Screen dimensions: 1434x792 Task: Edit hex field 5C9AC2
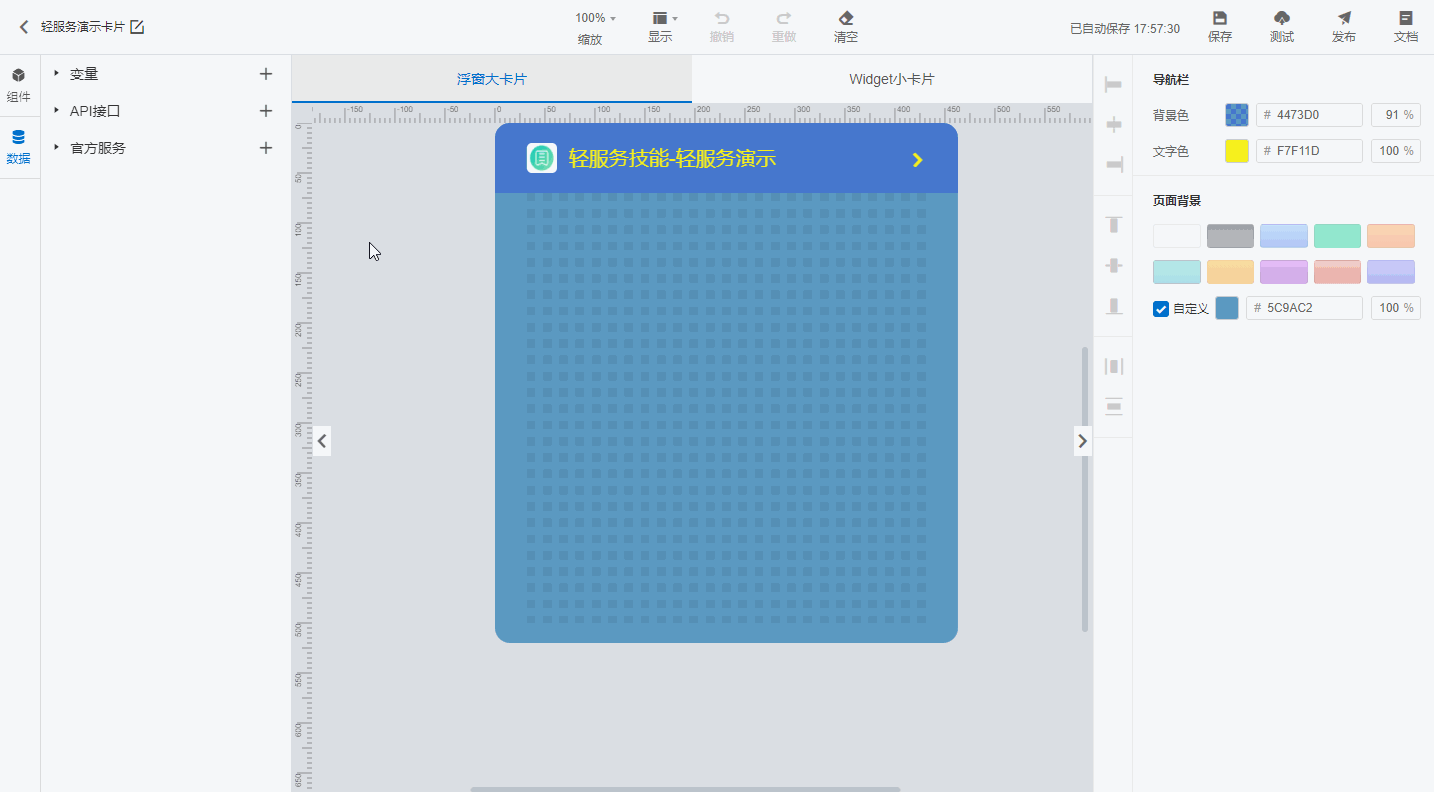[1304, 308]
